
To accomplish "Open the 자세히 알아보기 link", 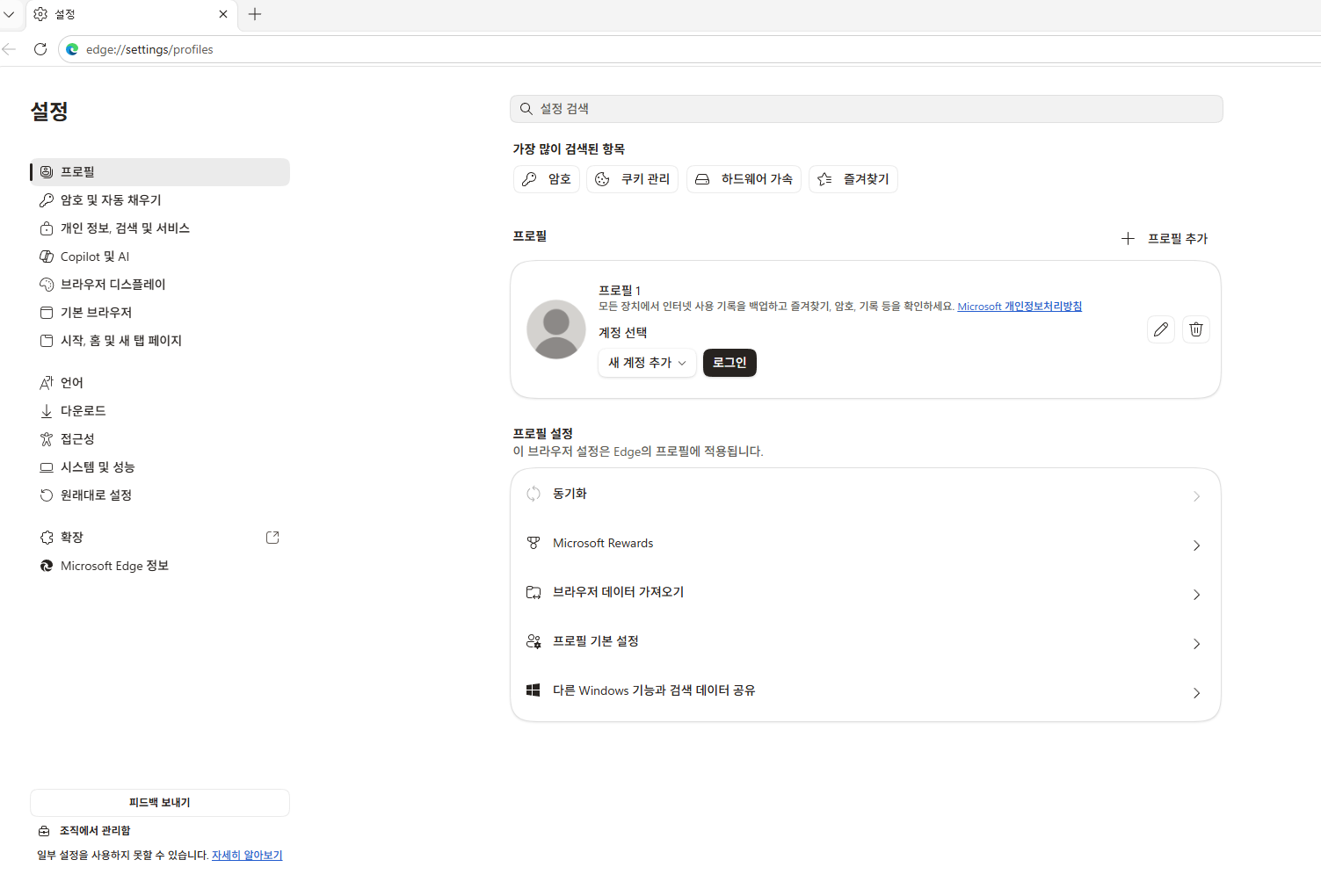I will coord(247,856).
